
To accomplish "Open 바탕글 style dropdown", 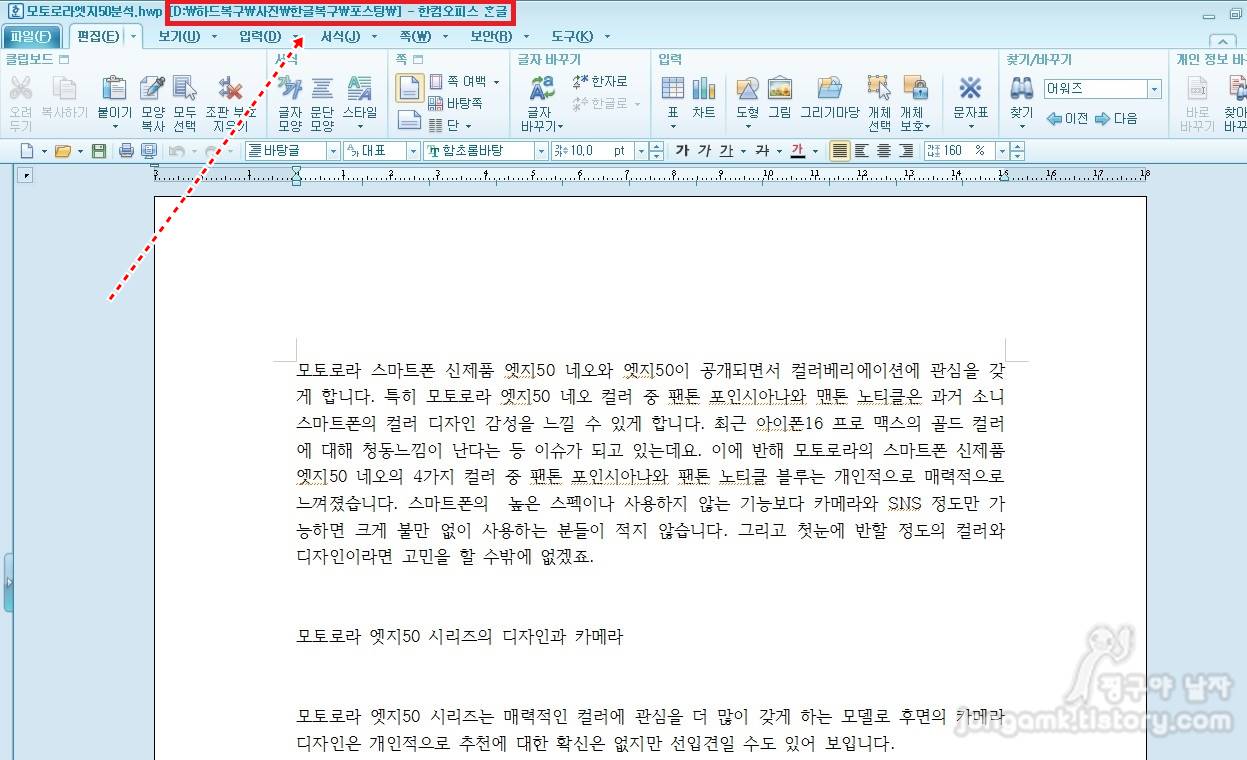I will coord(333,151).
